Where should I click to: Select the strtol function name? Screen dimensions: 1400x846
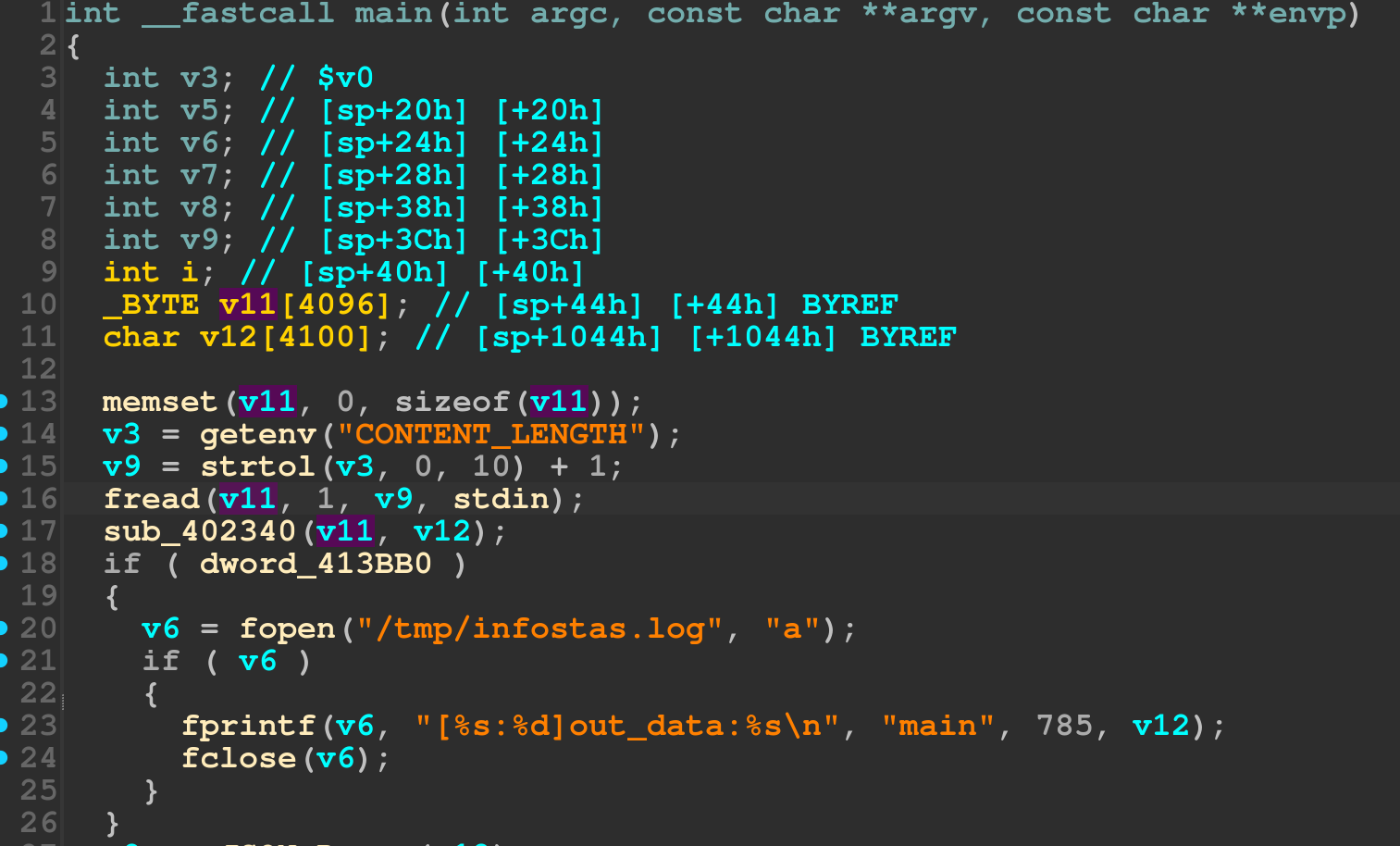pyautogui.click(x=258, y=467)
